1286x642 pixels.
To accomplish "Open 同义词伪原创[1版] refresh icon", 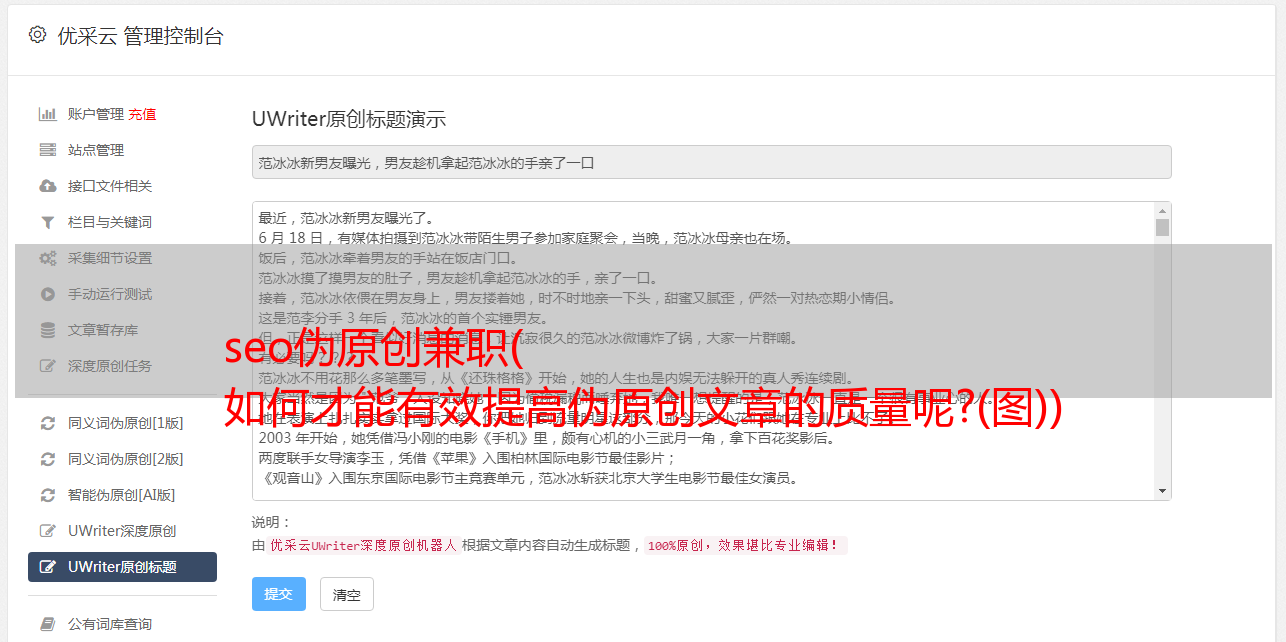I will point(47,423).
